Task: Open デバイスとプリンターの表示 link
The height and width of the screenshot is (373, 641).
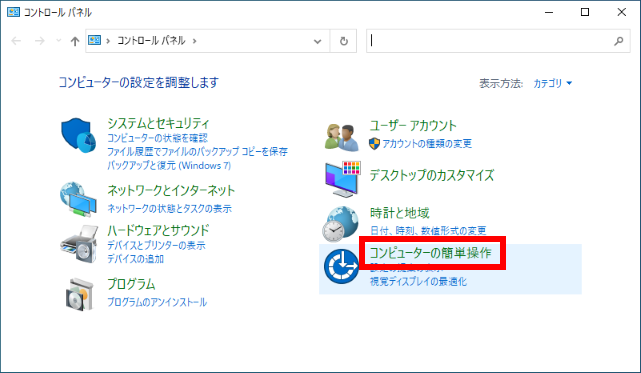Action: click(x=156, y=245)
